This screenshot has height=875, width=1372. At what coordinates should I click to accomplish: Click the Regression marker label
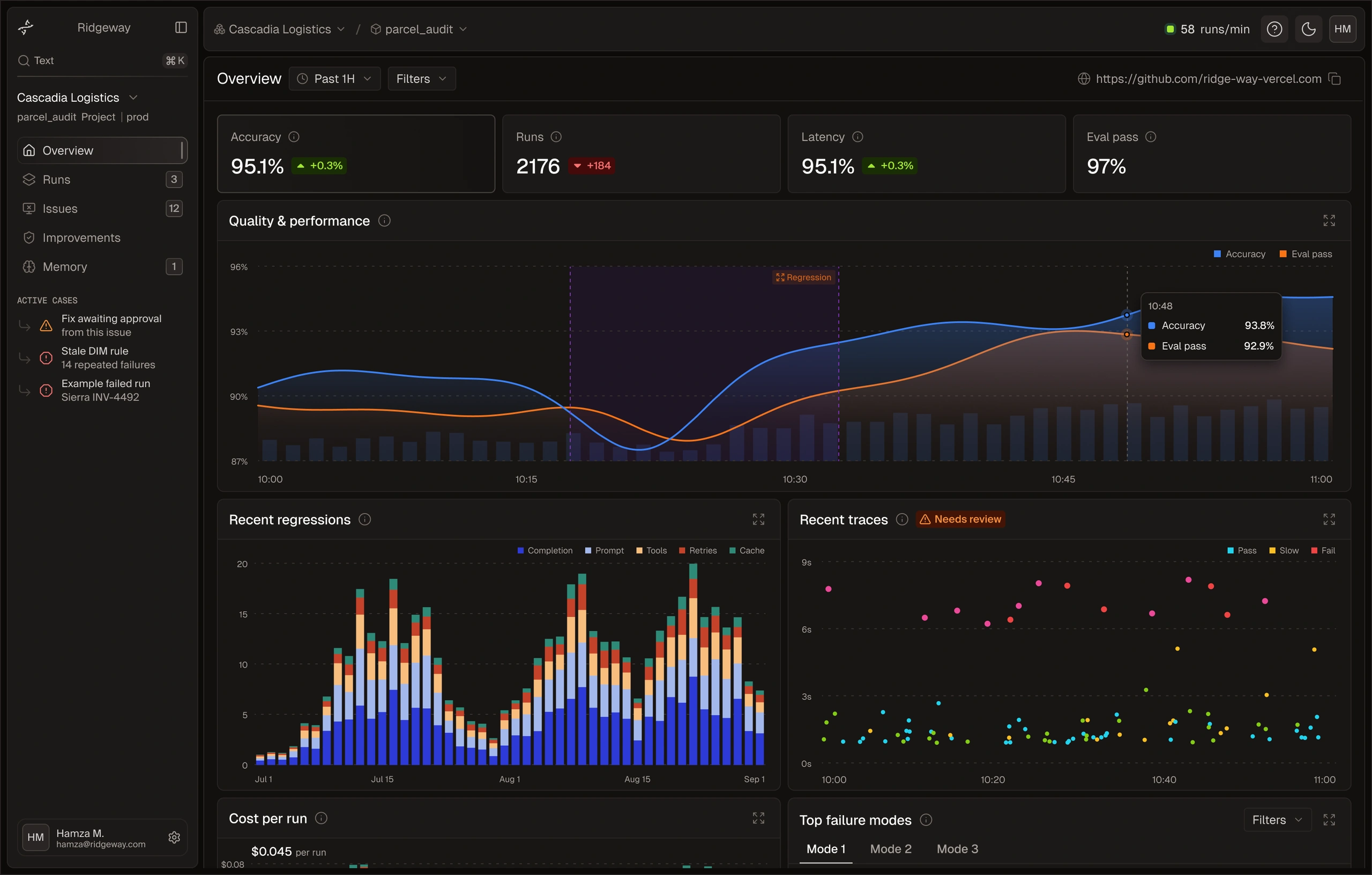point(803,278)
